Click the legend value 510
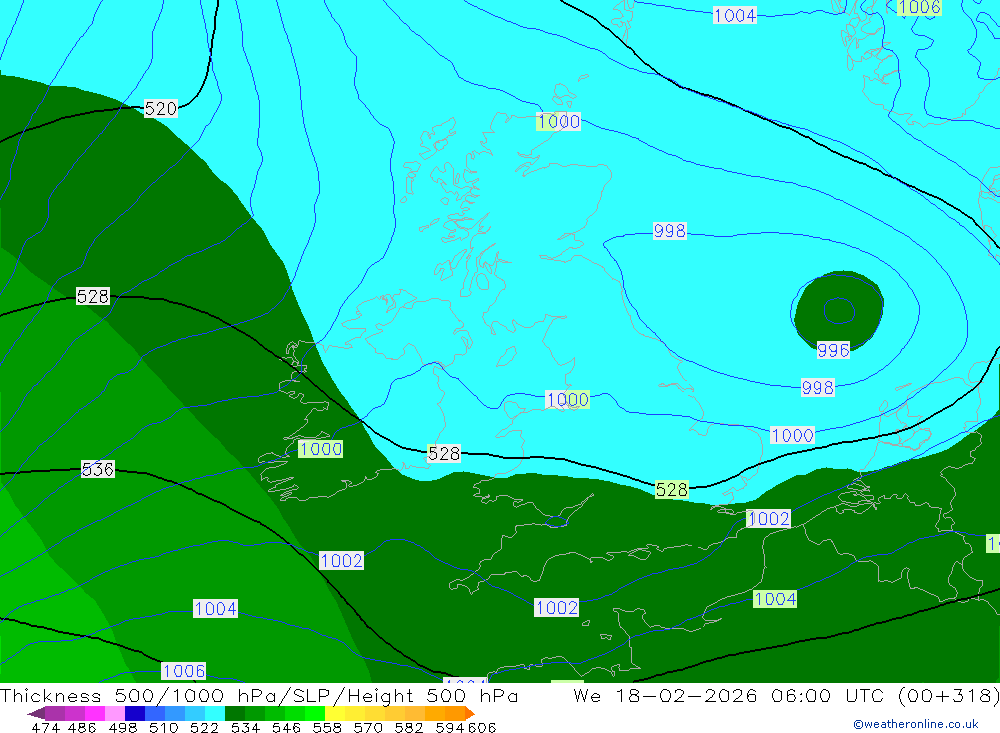 coord(163,727)
